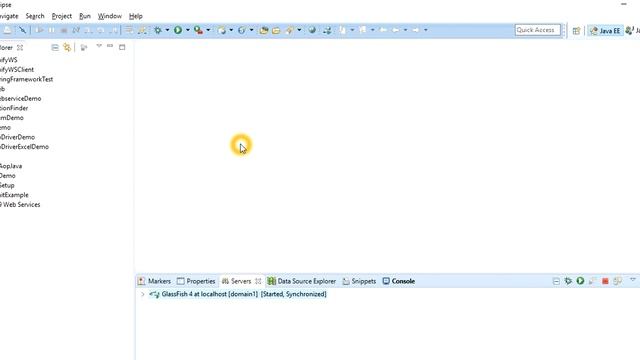The width and height of the screenshot is (640, 360).
Task: Switch to the Properties tab
Action: (196, 281)
